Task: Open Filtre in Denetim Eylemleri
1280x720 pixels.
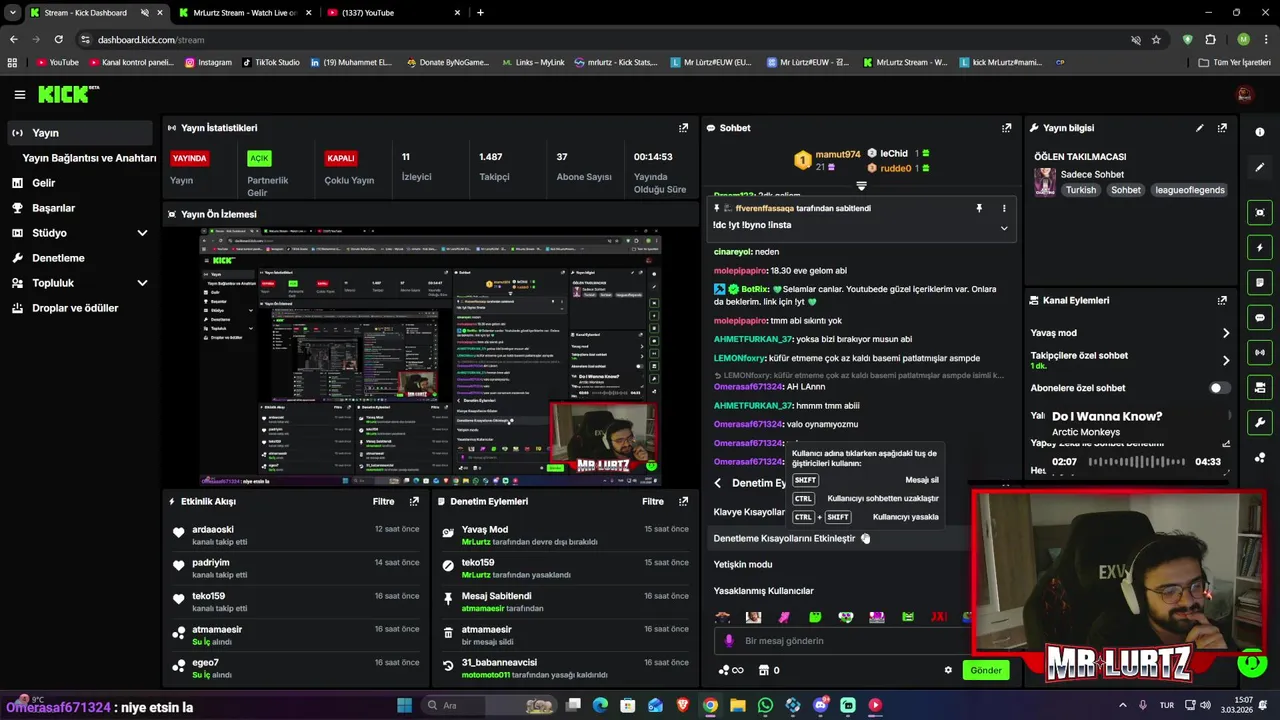Action: click(x=653, y=502)
